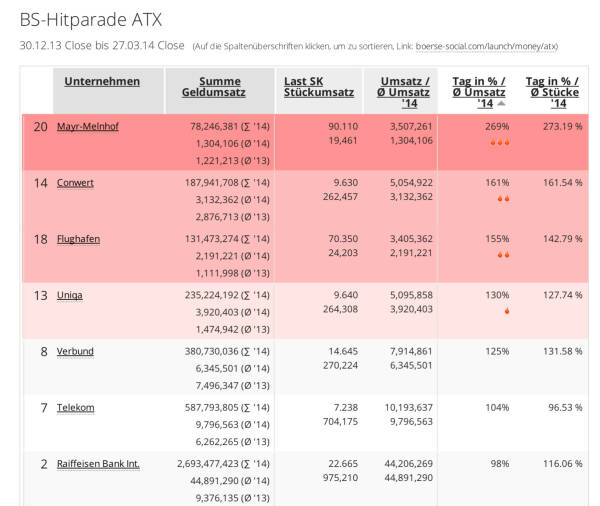Image resolution: width=600 pixels, height=506 pixels.
Task: Open the Telekom company link
Action: point(76,407)
